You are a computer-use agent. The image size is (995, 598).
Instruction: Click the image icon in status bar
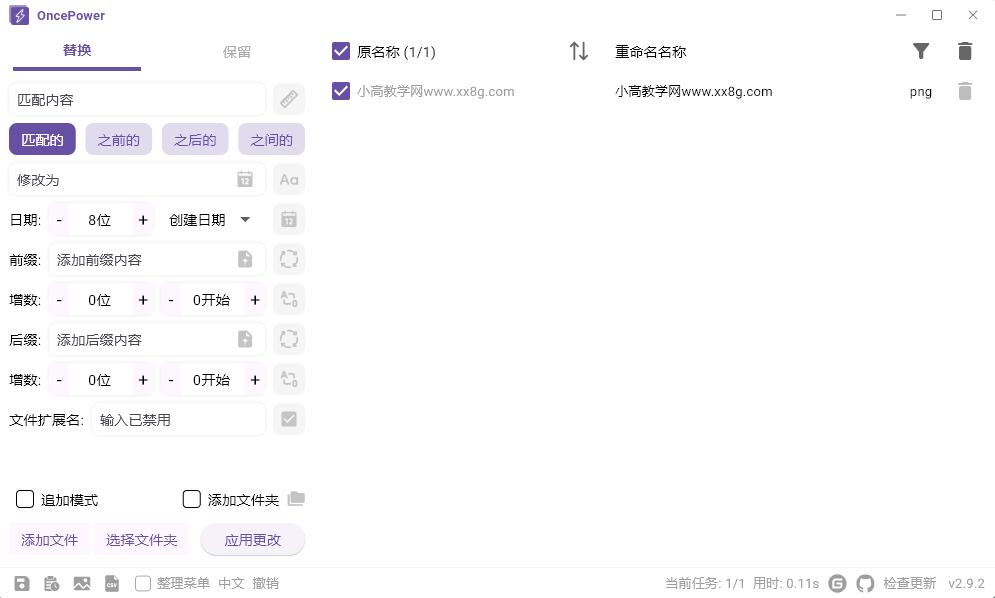(x=82, y=583)
